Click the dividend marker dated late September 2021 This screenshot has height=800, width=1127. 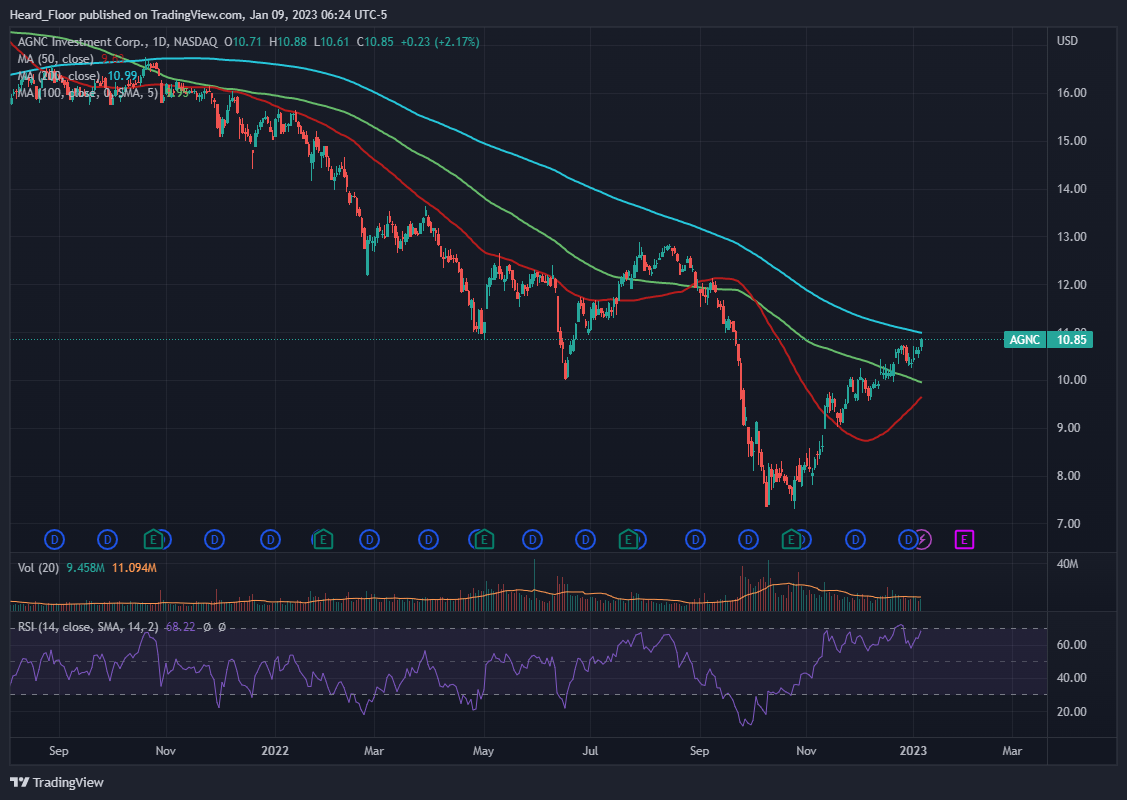coord(107,539)
